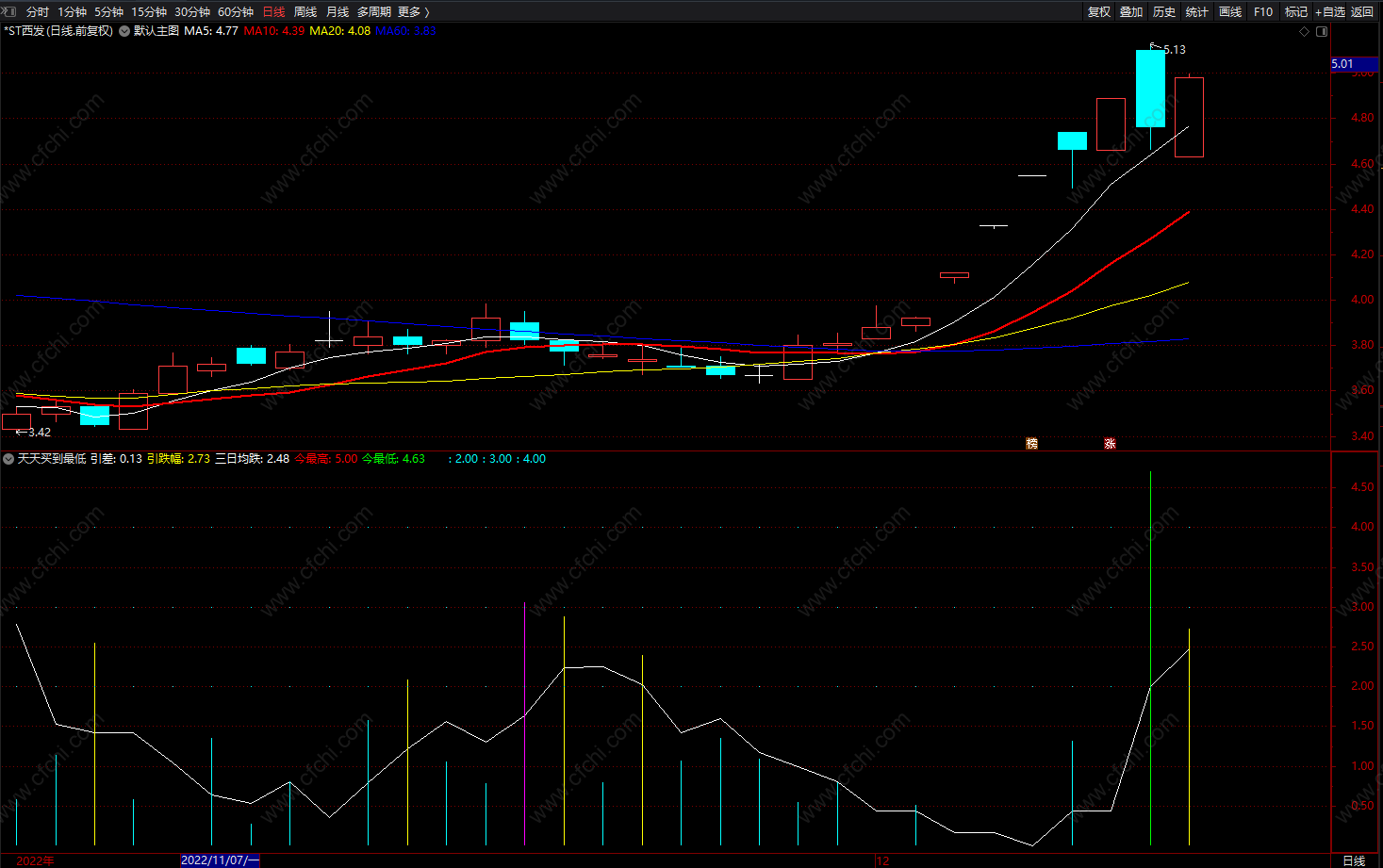The height and width of the screenshot is (868, 1383).
Task: Switch to 周线 weekly chart
Action: point(305,12)
